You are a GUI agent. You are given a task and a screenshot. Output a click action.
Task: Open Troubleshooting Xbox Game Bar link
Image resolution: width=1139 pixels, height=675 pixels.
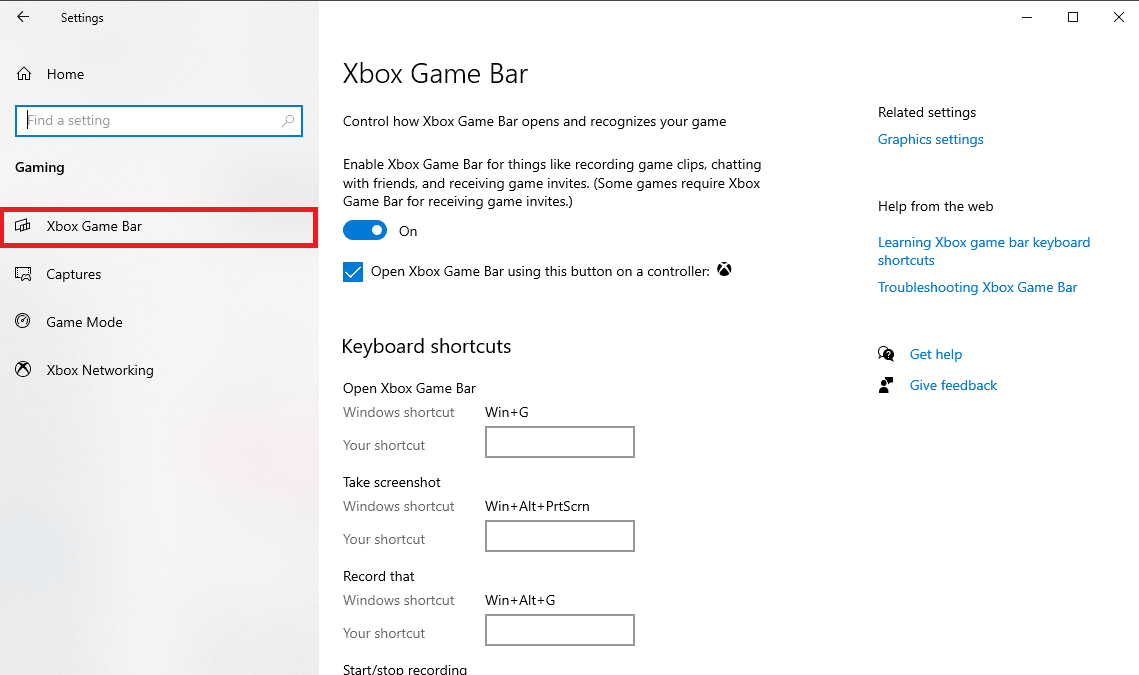tap(977, 288)
